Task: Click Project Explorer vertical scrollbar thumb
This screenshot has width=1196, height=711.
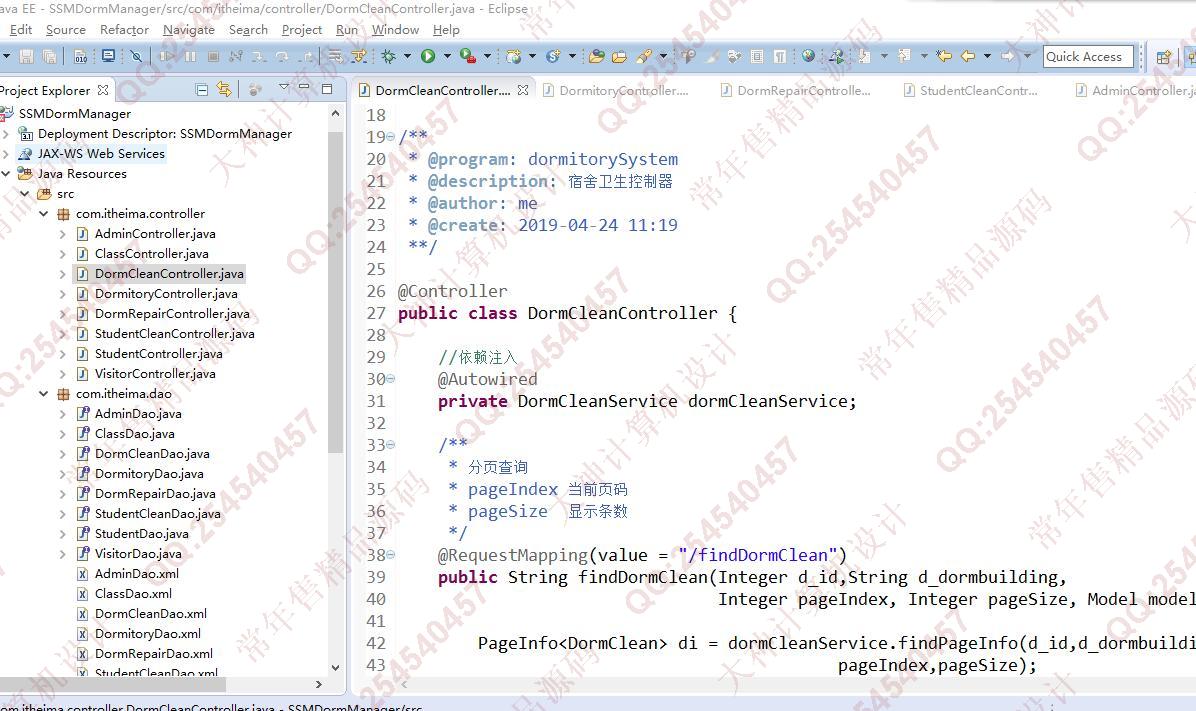Action: point(336,292)
